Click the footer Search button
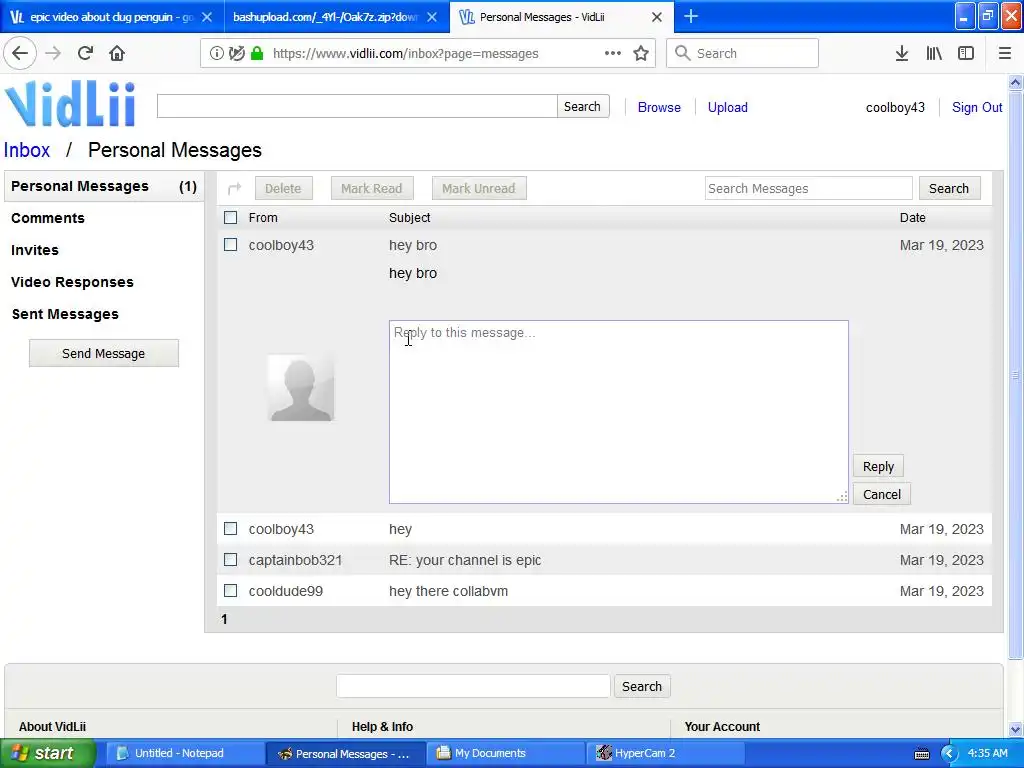1024x768 pixels. 642,686
